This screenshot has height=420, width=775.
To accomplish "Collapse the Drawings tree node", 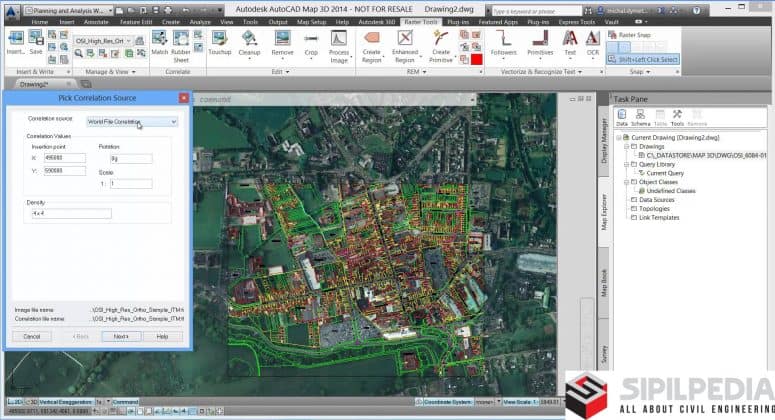I will coord(625,145).
